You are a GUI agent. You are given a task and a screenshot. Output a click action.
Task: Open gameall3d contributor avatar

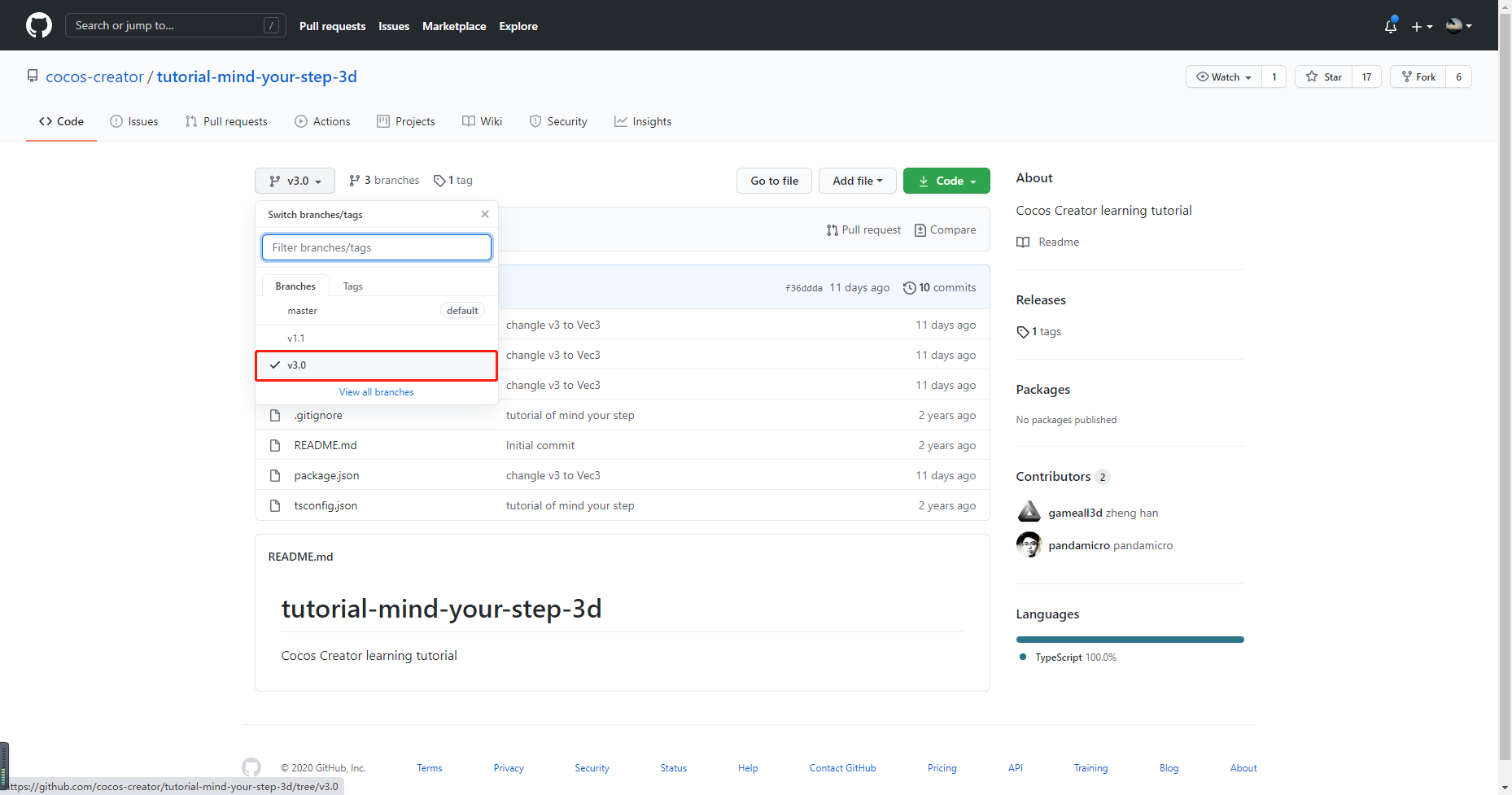pos(1029,512)
